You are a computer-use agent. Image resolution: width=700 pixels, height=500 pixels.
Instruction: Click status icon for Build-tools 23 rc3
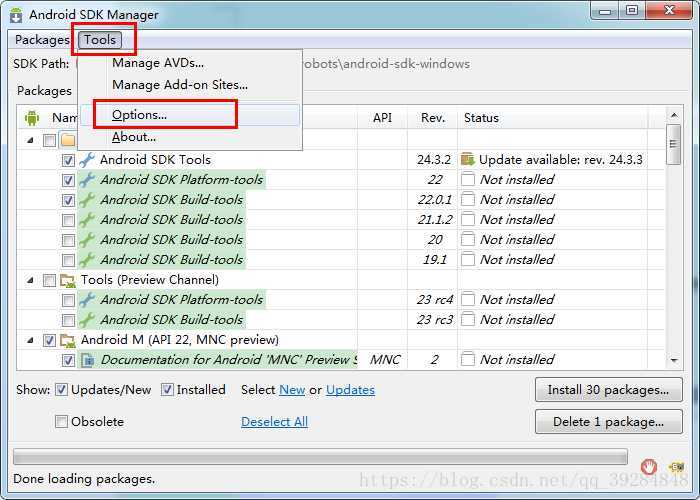click(467, 320)
